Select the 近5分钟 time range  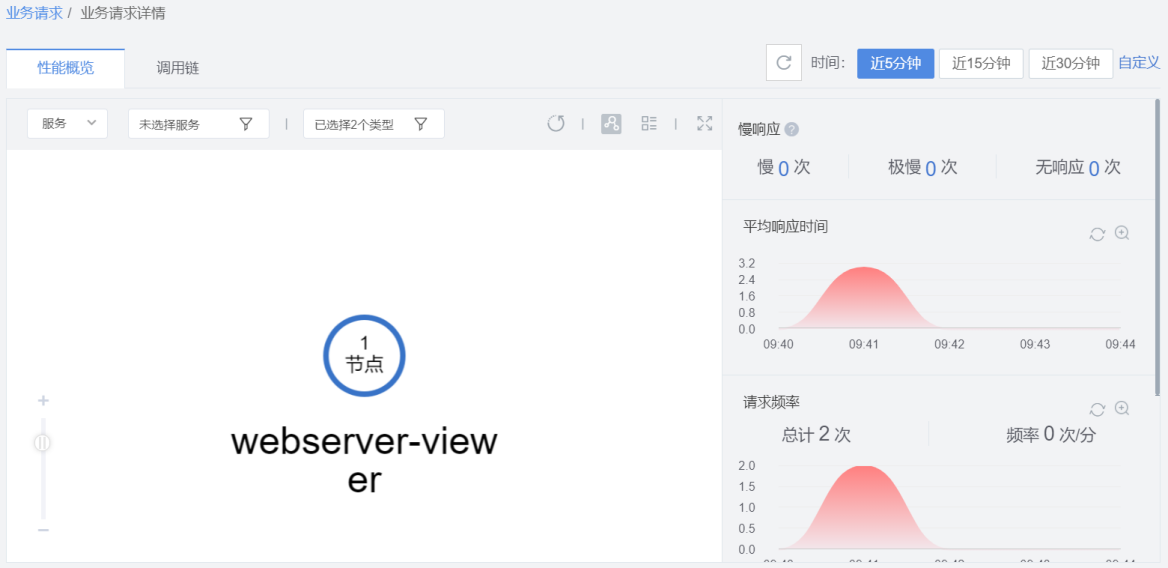click(x=895, y=63)
